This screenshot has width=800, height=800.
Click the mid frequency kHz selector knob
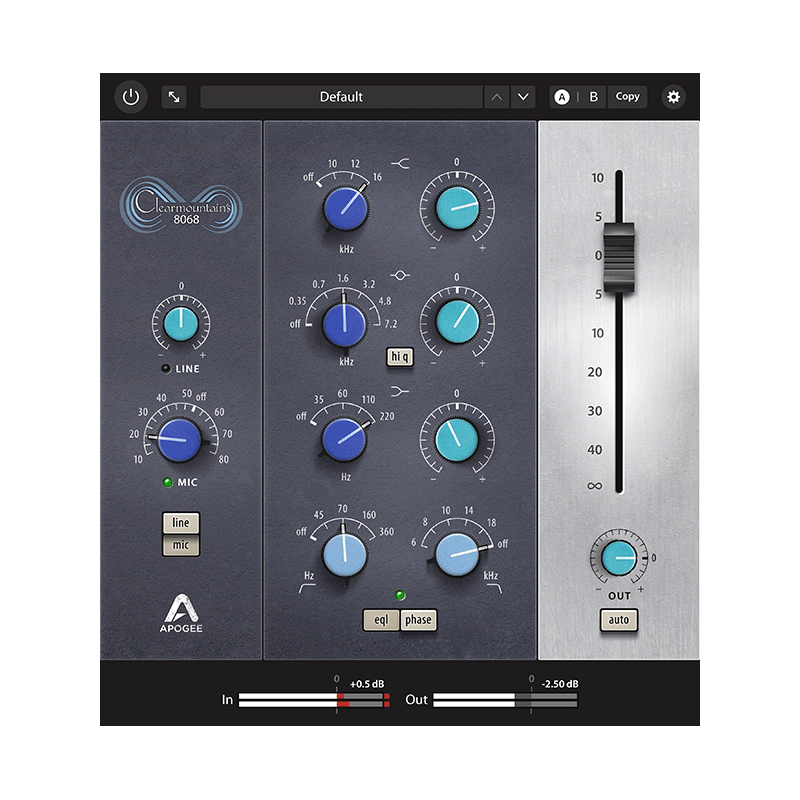(x=344, y=324)
